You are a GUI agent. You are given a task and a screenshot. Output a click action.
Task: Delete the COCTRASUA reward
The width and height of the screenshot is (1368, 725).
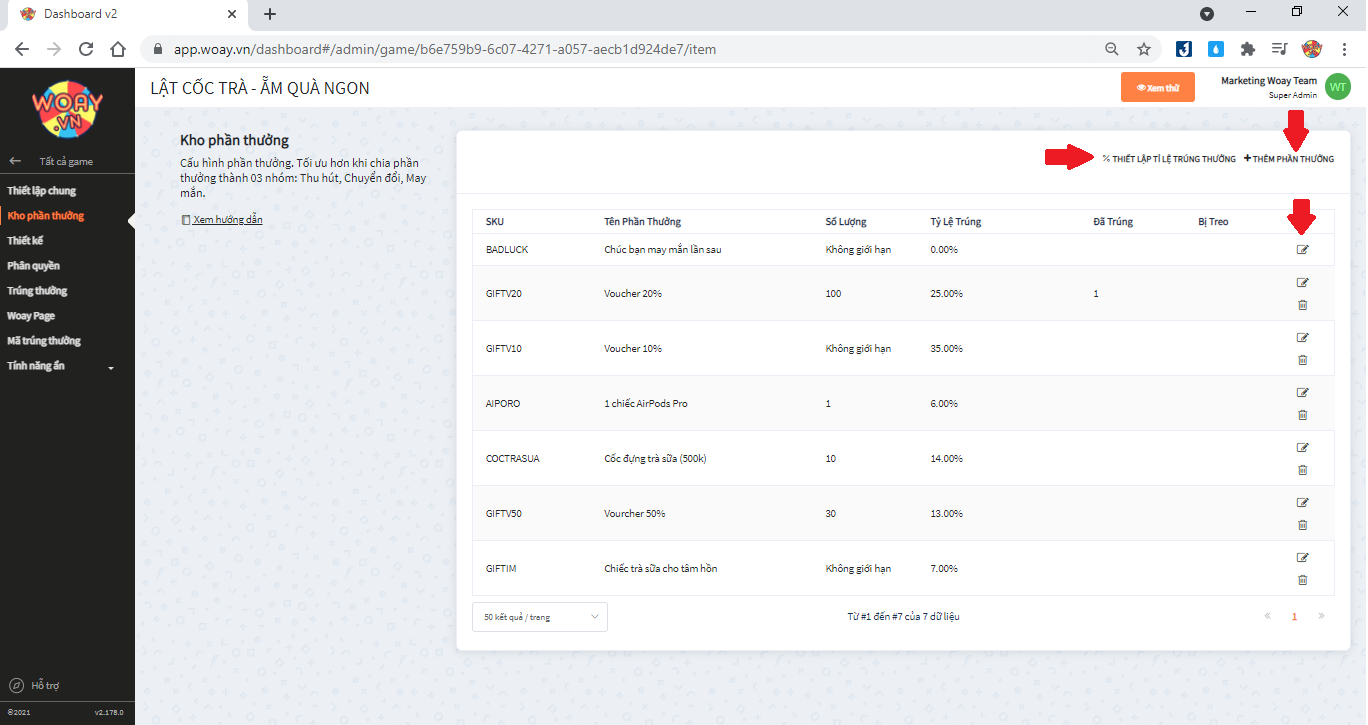pyautogui.click(x=1302, y=470)
